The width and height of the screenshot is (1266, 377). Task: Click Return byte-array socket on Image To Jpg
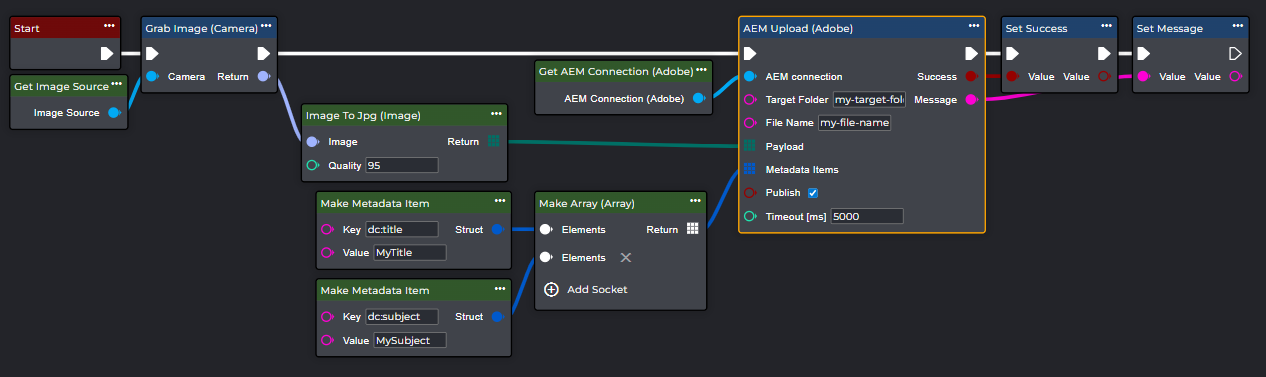coord(494,142)
